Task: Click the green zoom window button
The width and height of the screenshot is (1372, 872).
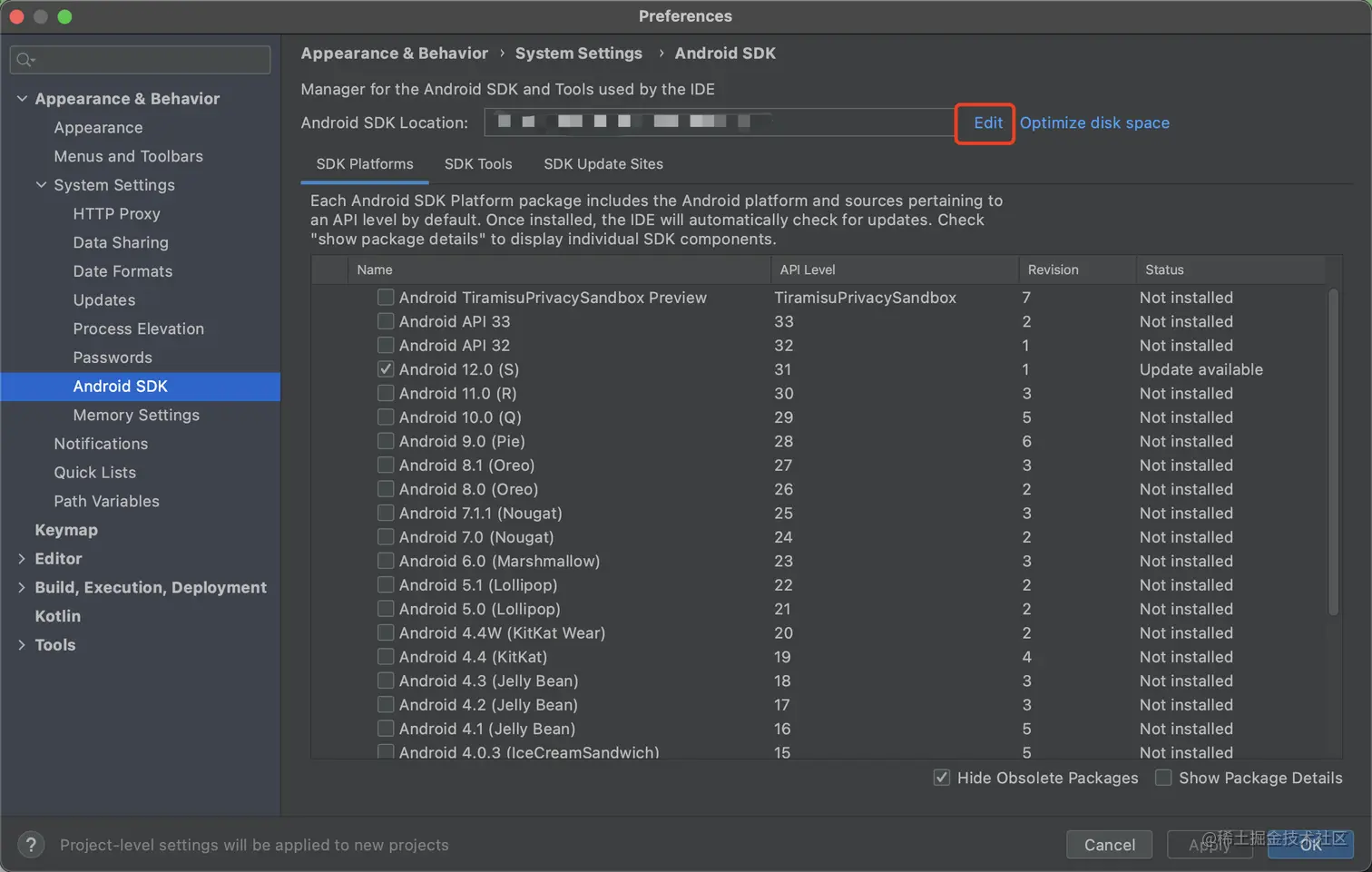Action: pyautogui.click(x=64, y=16)
